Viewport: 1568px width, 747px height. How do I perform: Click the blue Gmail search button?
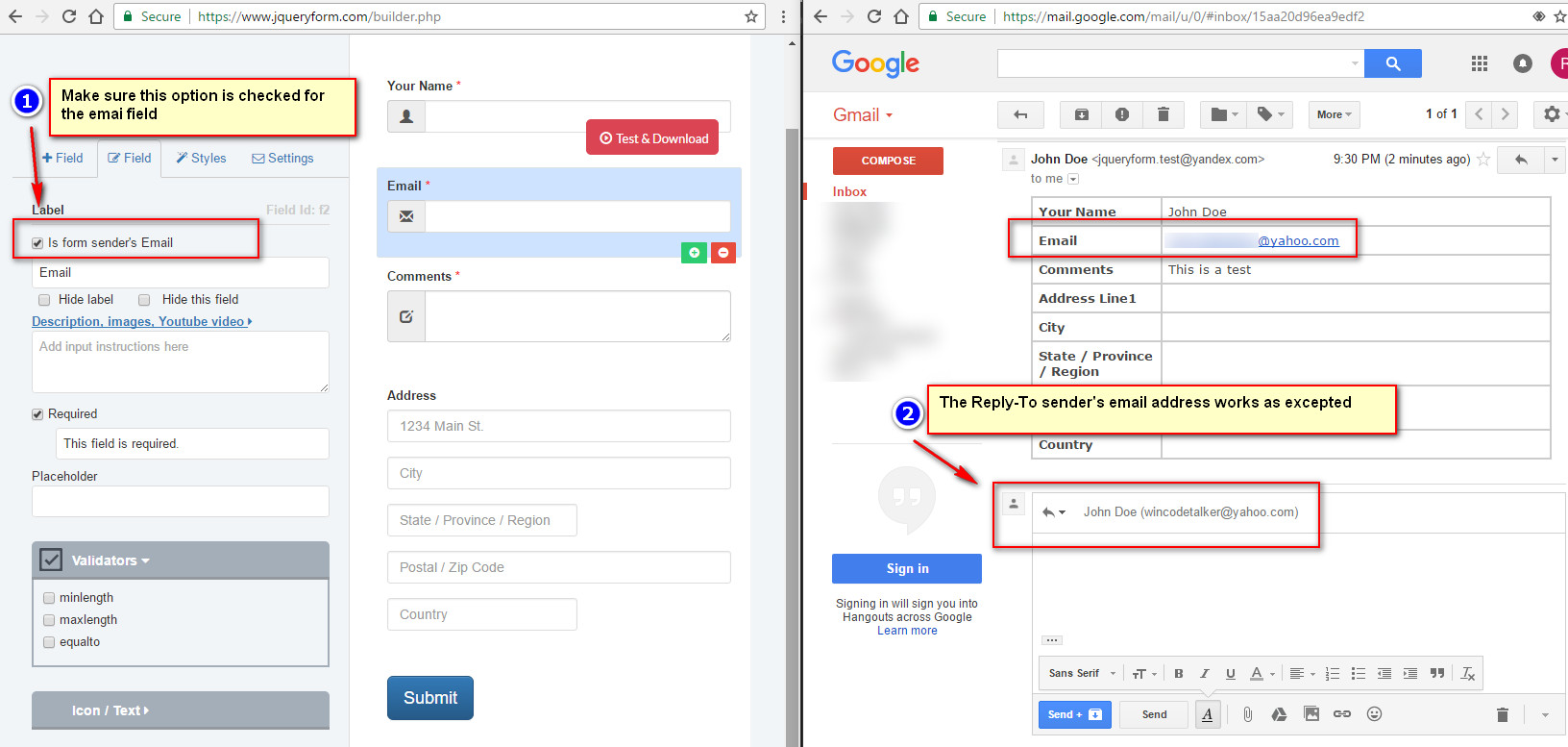point(1393,63)
